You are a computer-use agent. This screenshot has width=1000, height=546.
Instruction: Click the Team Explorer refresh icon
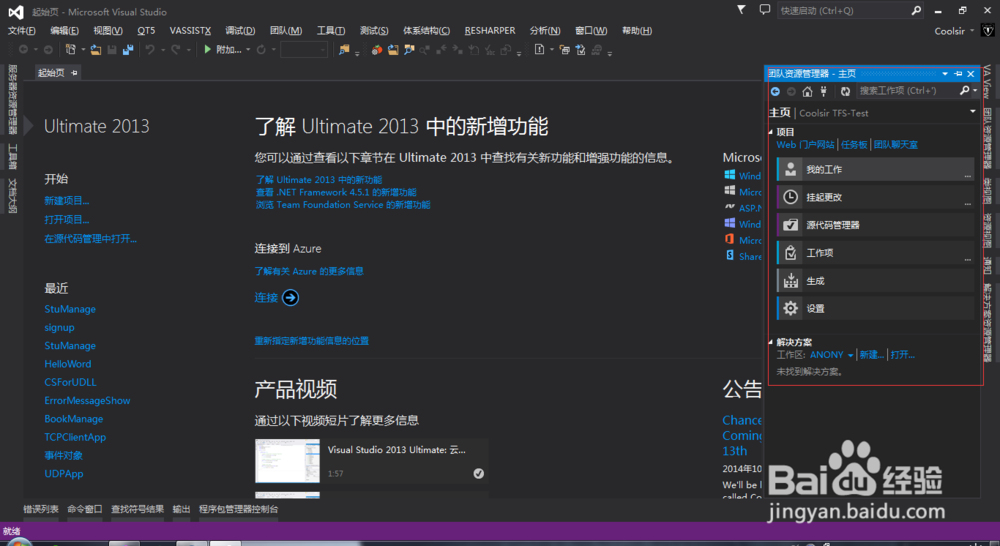[845, 91]
